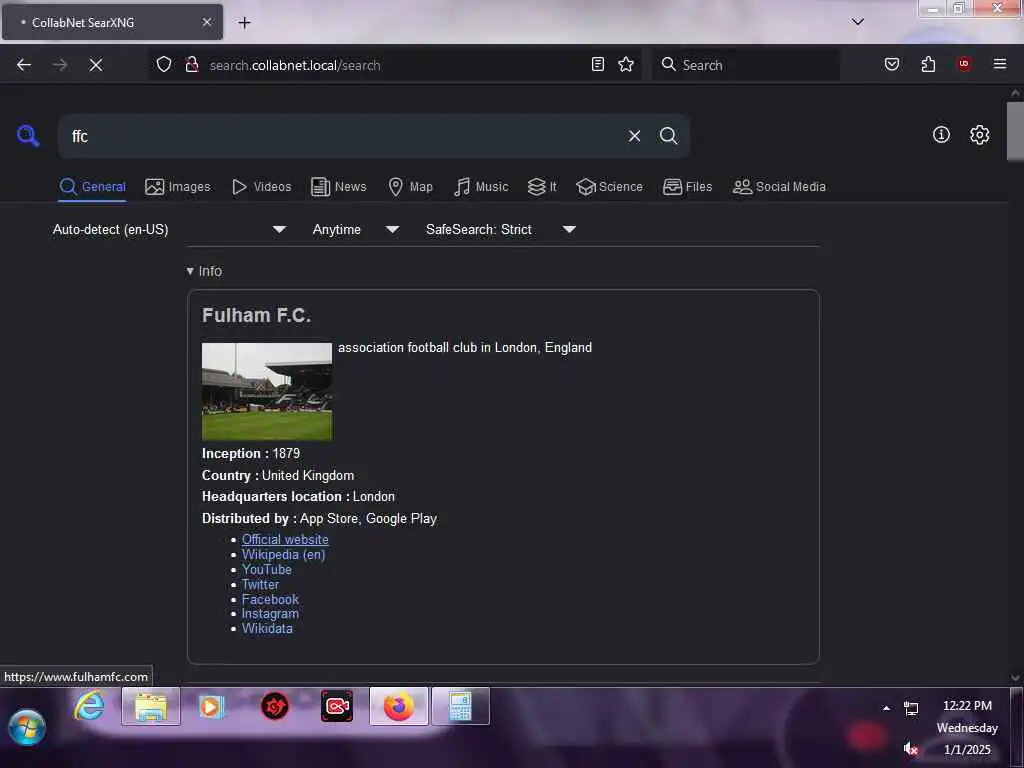Open the Anytime time range dropdown
1024x768 pixels.
coord(355,229)
